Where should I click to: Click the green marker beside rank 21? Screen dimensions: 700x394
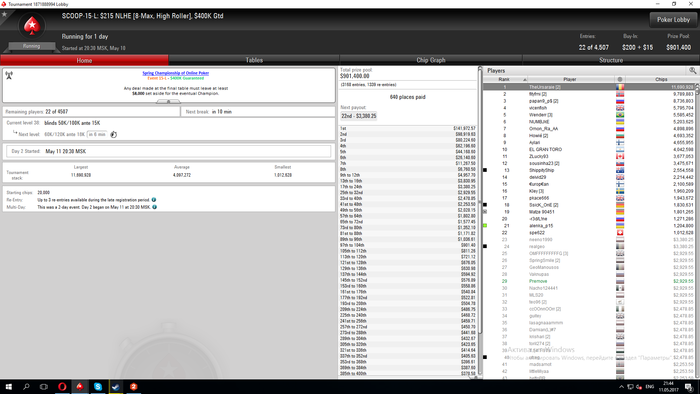click(x=485, y=226)
